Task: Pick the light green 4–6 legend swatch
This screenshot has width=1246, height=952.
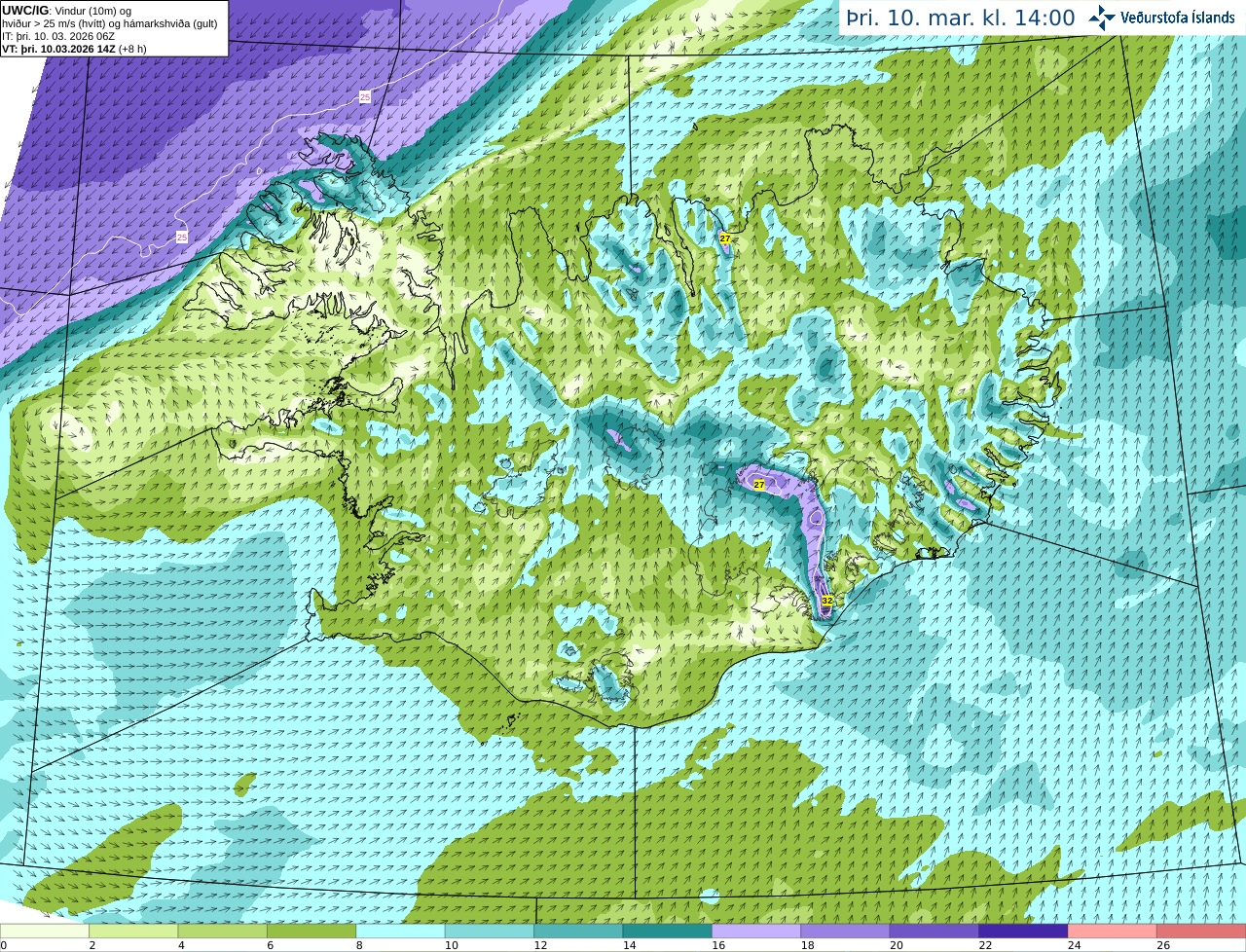Action: pyautogui.click(x=223, y=931)
